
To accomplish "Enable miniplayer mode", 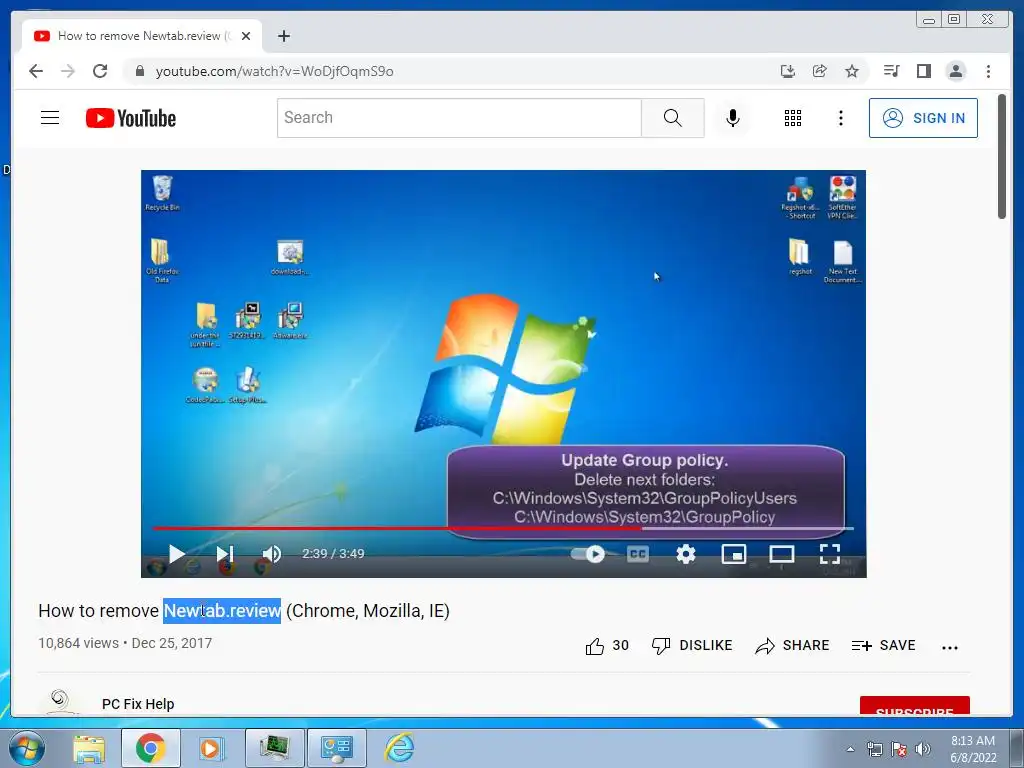I will 733,554.
